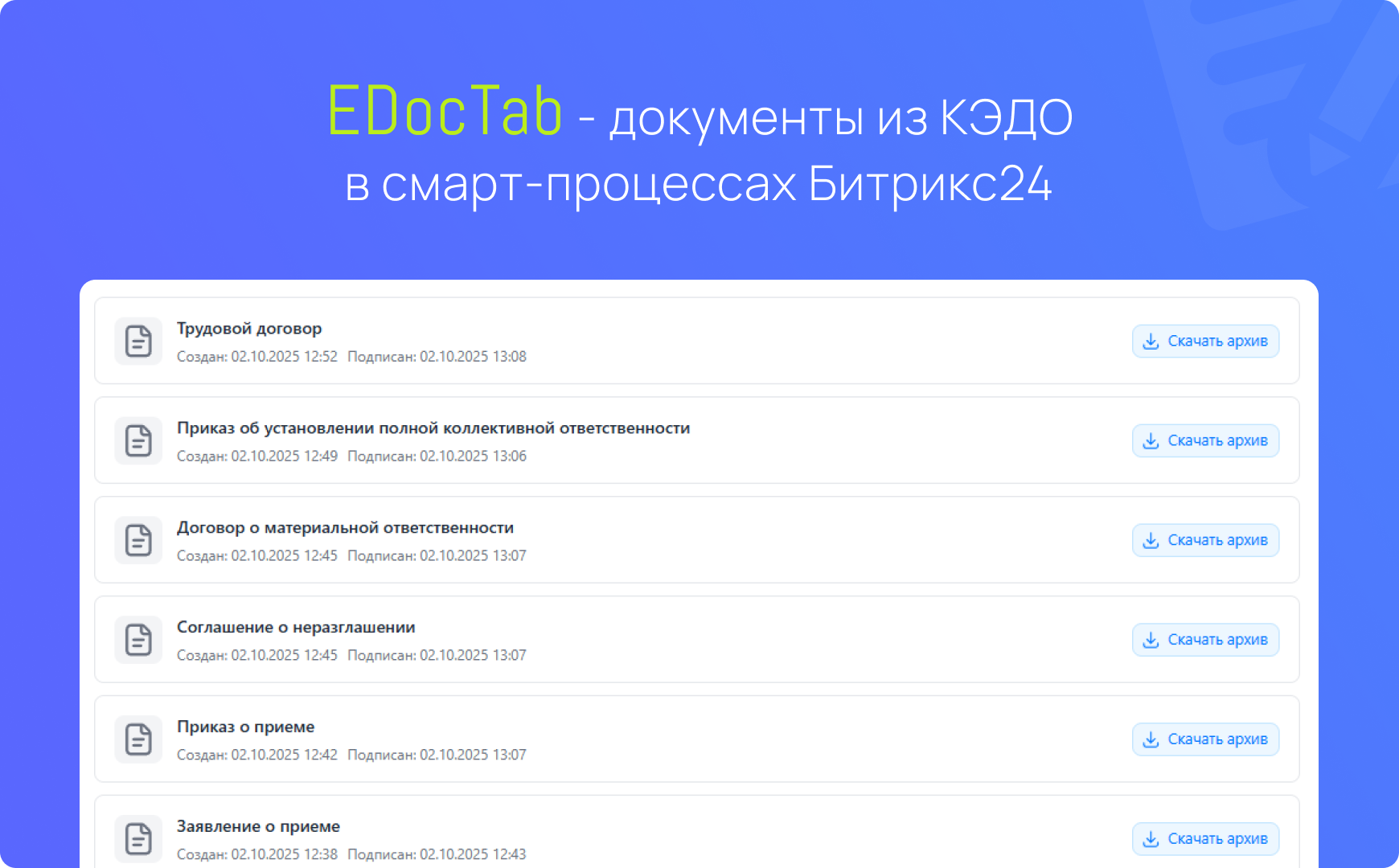Click 'Создан: 02.10.2025 12:49' date
The width and height of the screenshot is (1399, 868).
pos(257,457)
